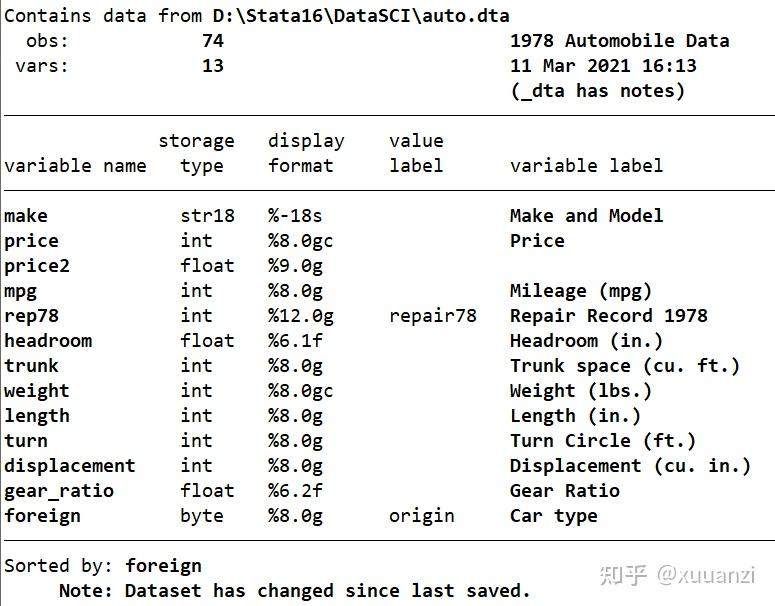Click the "_dta has notes" text

click(x=597, y=91)
